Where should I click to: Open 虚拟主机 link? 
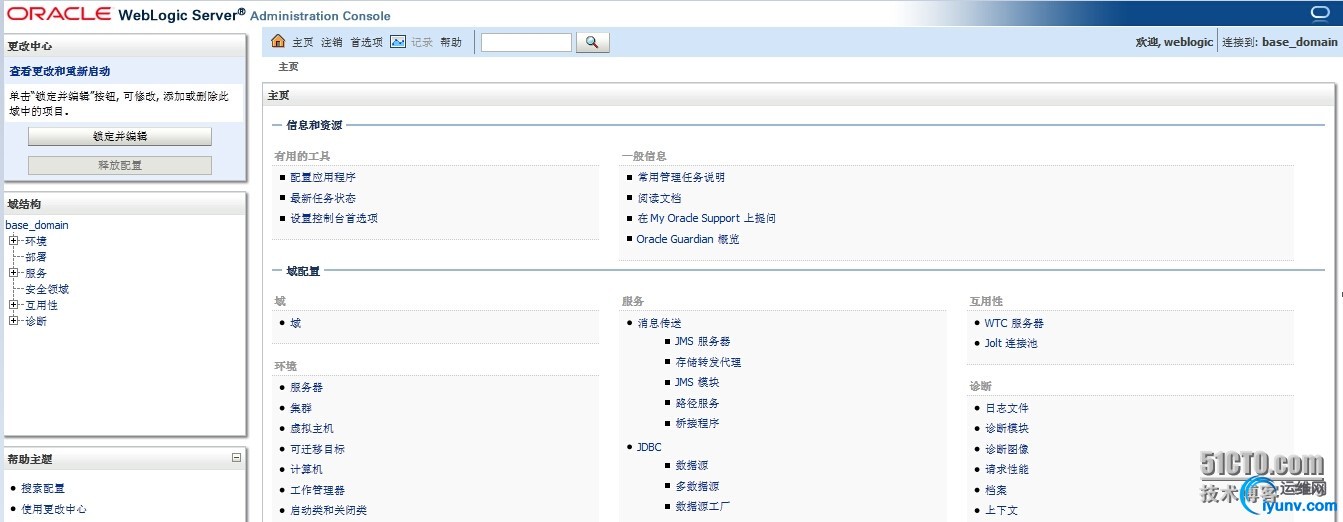coord(312,428)
